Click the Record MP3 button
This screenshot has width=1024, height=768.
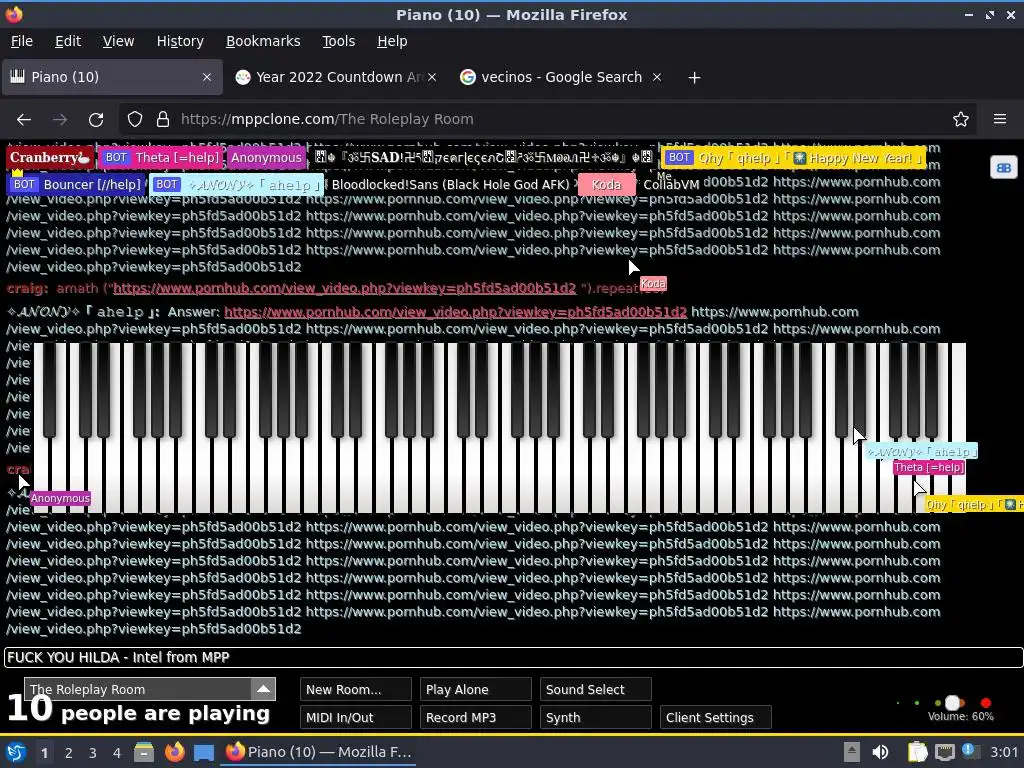475,717
